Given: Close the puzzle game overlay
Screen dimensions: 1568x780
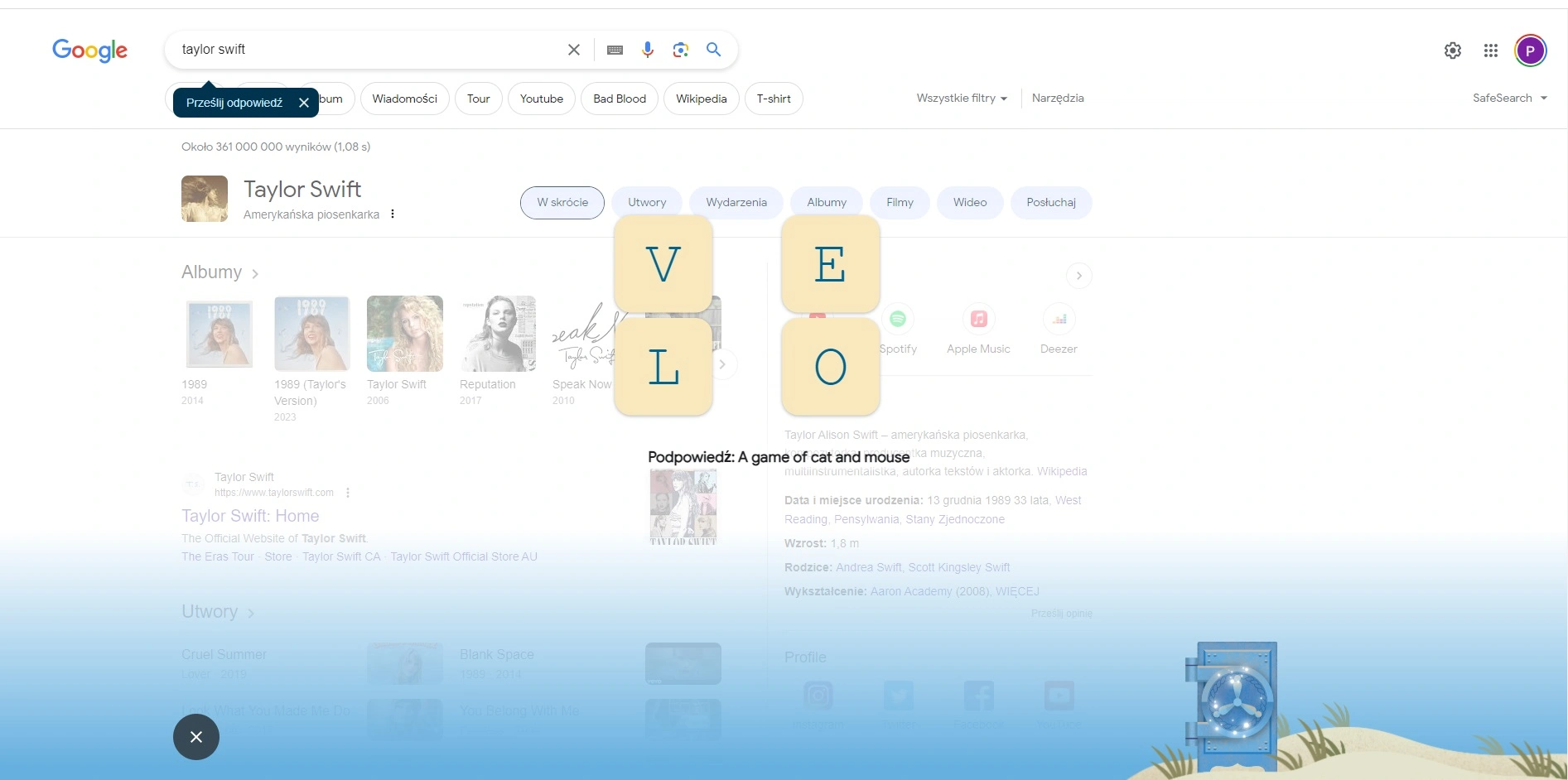Looking at the screenshot, I should tap(196, 737).
